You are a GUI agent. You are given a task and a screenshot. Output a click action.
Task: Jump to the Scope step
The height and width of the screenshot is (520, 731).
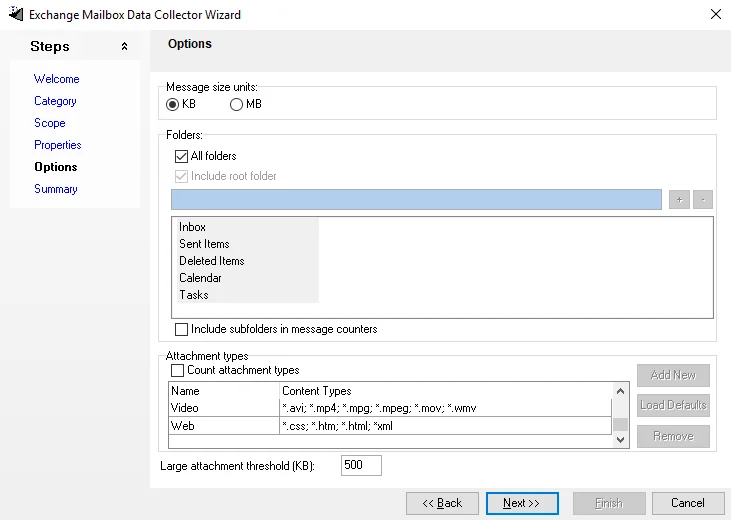[49, 123]
